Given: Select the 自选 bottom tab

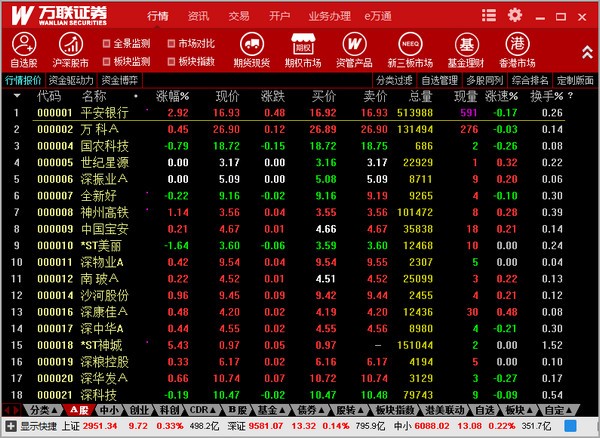Looking at the screenshot, I should coord(485,410).
